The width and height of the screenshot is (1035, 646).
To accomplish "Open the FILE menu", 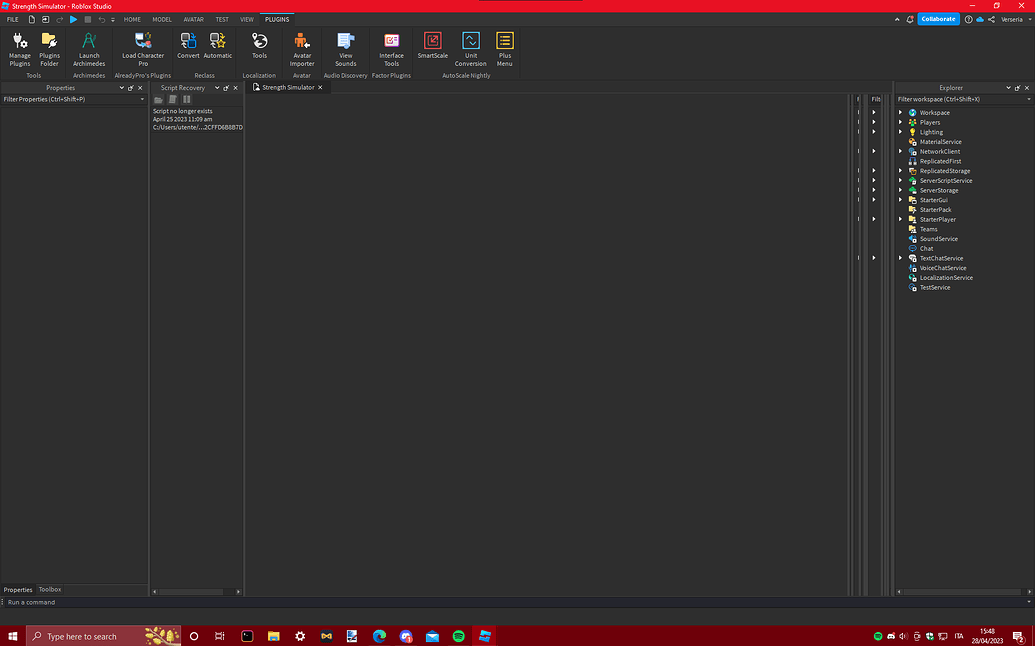I will pyautogui.click(x=12, y=18).
